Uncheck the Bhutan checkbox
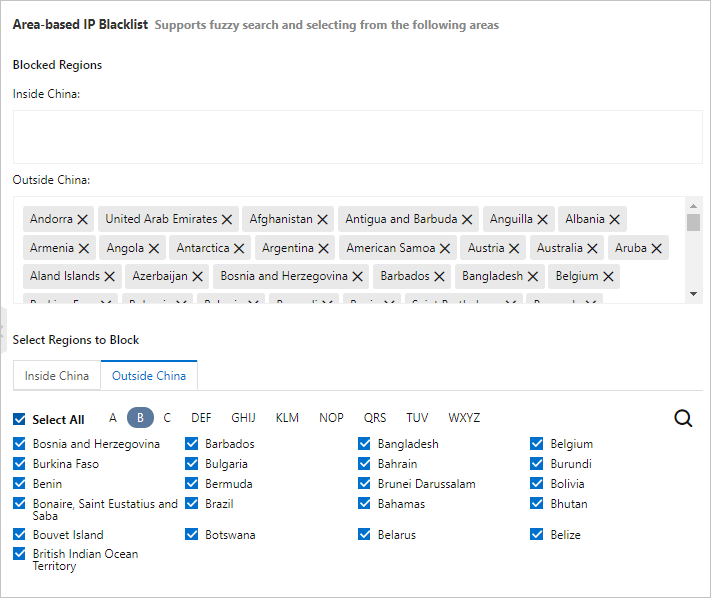The height and width of the screenshot is (598, 711). 537,504
